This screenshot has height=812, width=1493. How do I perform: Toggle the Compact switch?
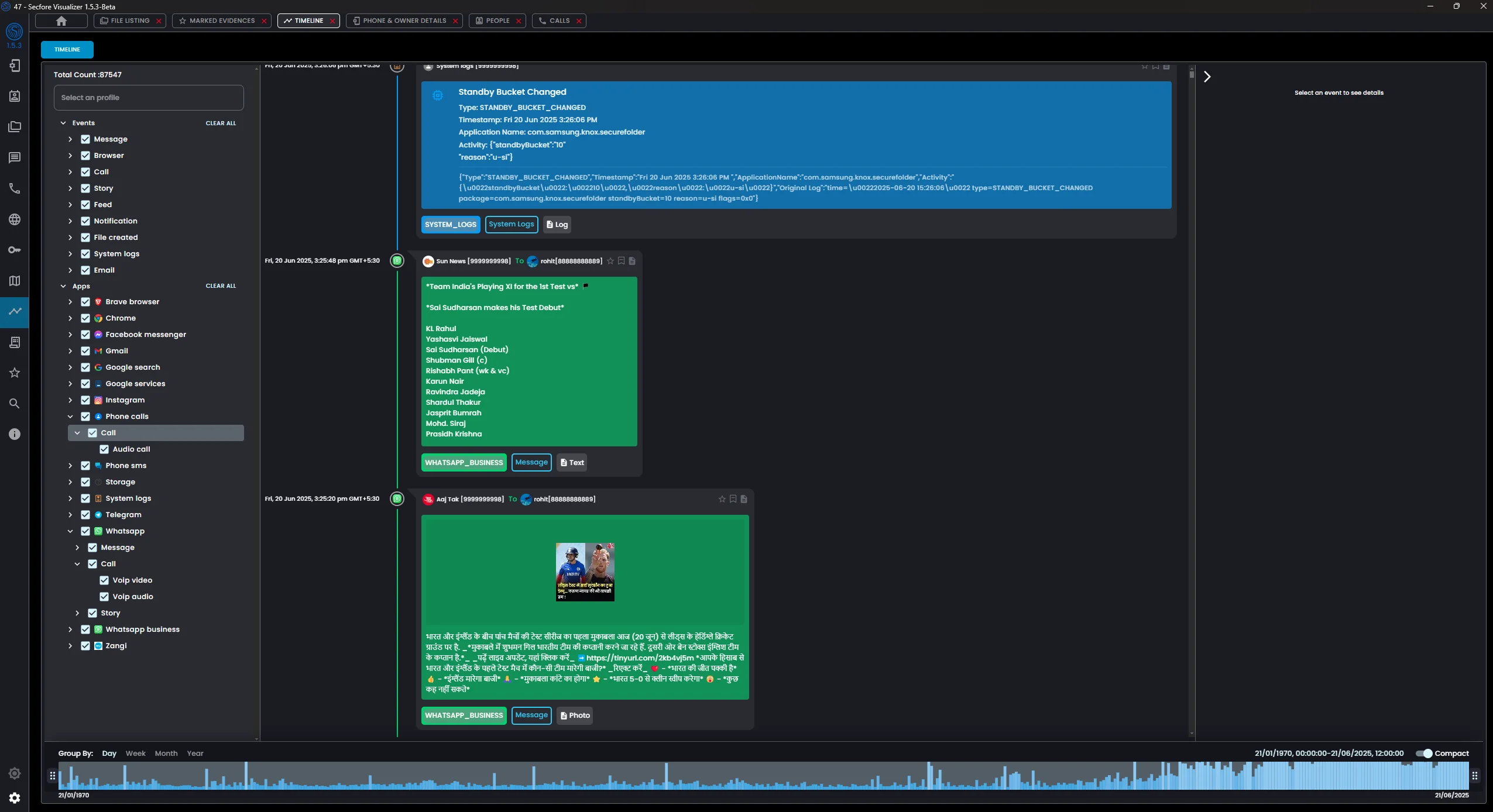click(1423, 753)
